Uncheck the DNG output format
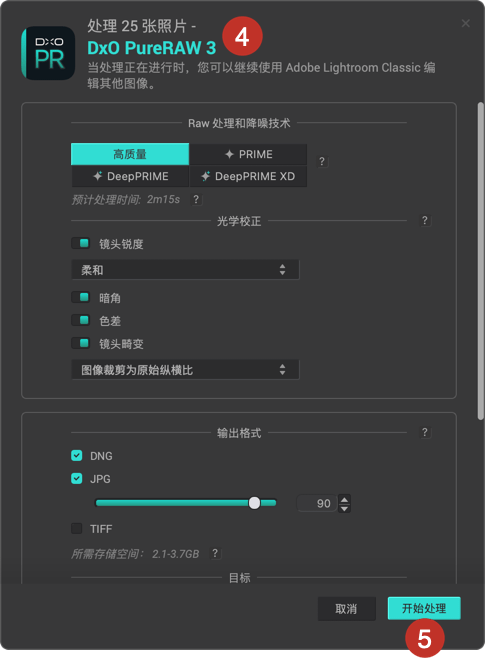Viewport: 485px width, 661px height. click(77, 456)
